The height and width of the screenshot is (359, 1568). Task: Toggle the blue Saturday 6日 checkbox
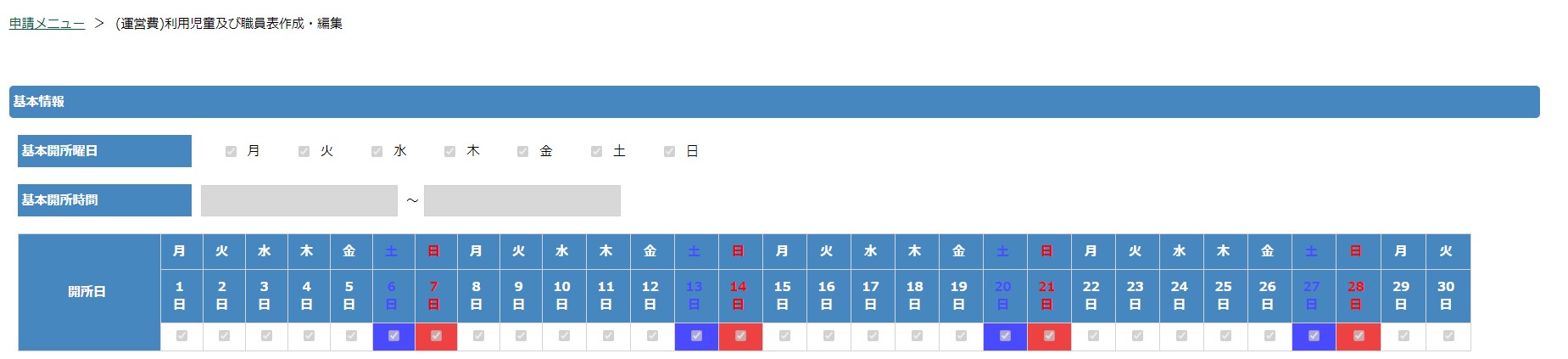coord(393,335)
